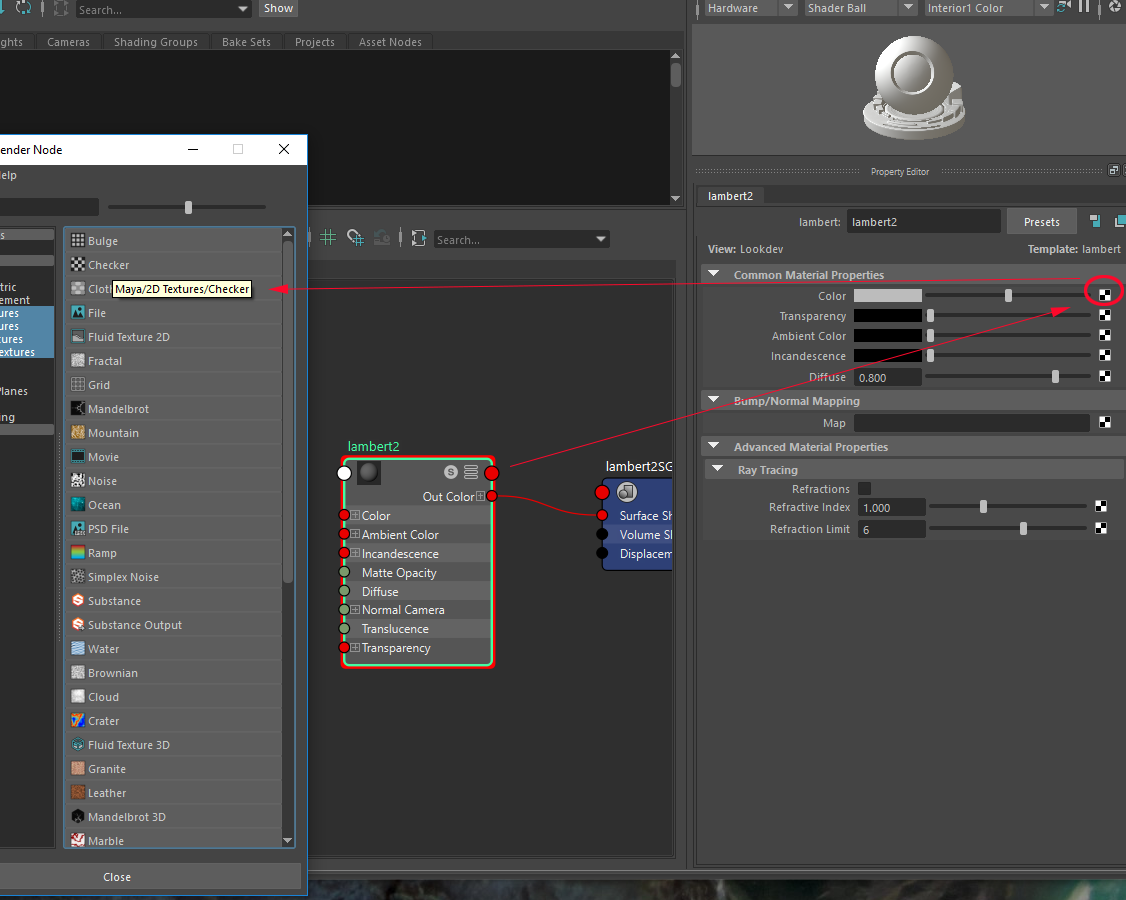Open the Shader Ball dropdown
1126x900 pixels.
click(x=846, y=8)
